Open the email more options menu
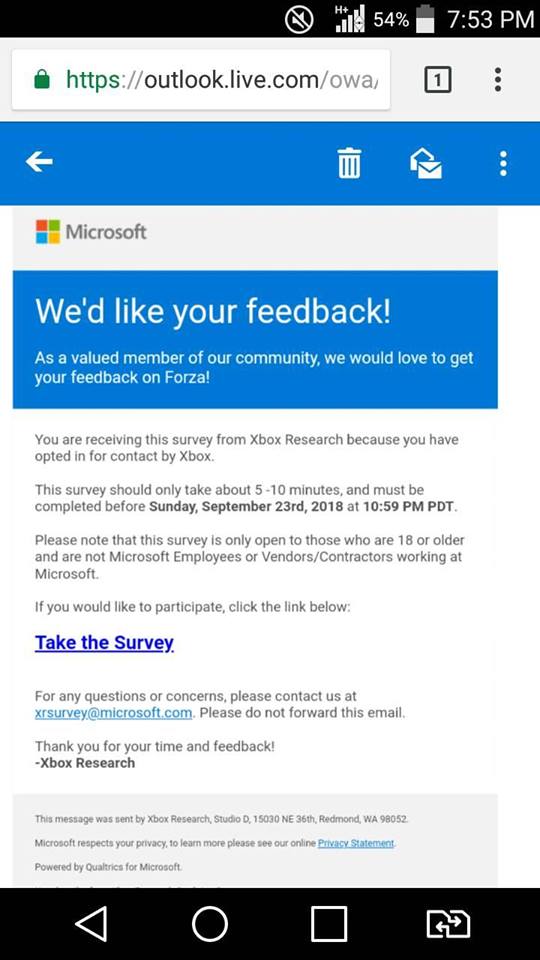The height and width of the screenshot is (960, 540). tap(503, 163)
